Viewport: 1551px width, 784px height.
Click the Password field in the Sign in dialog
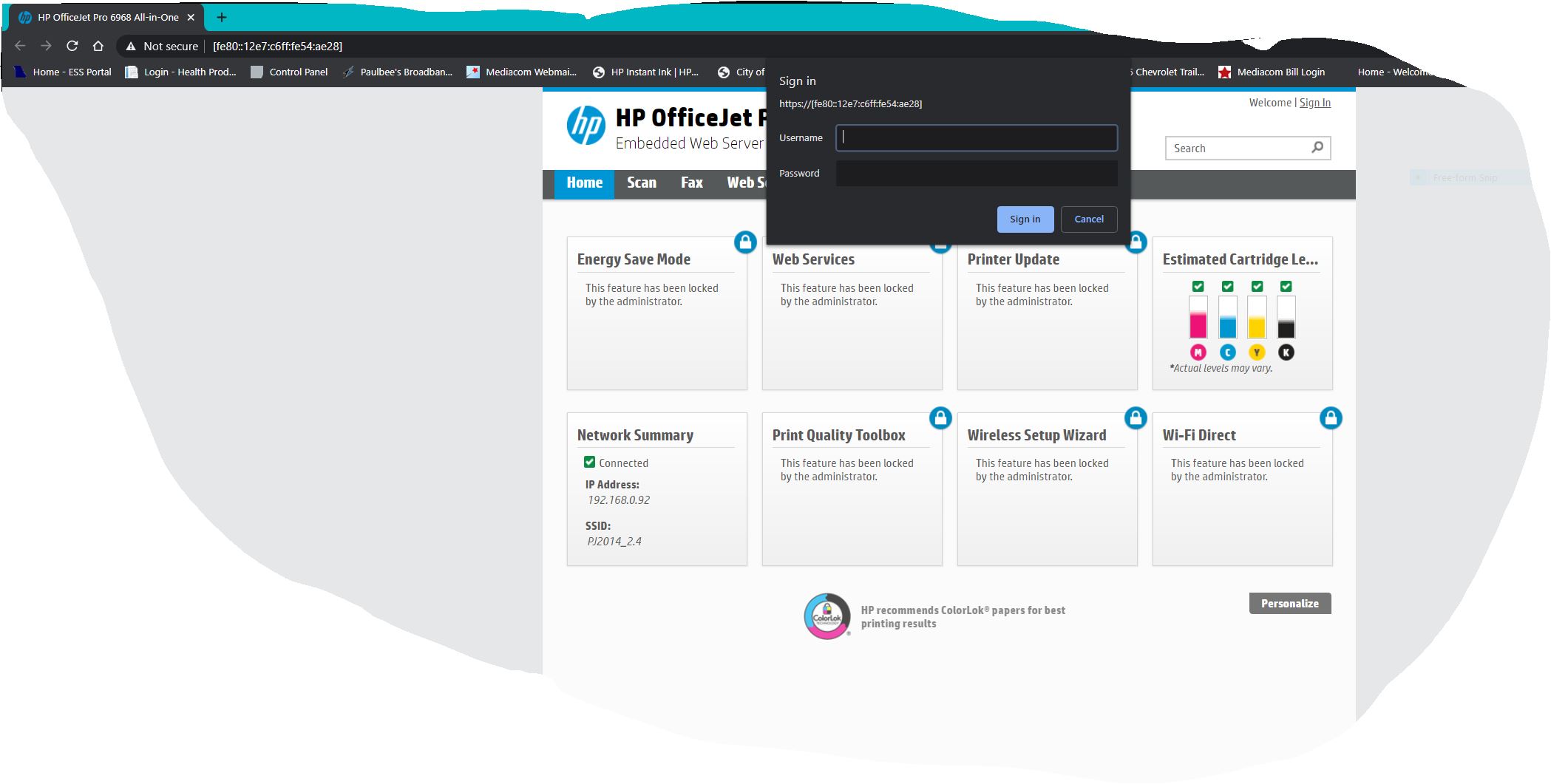[x=977, y=174]
